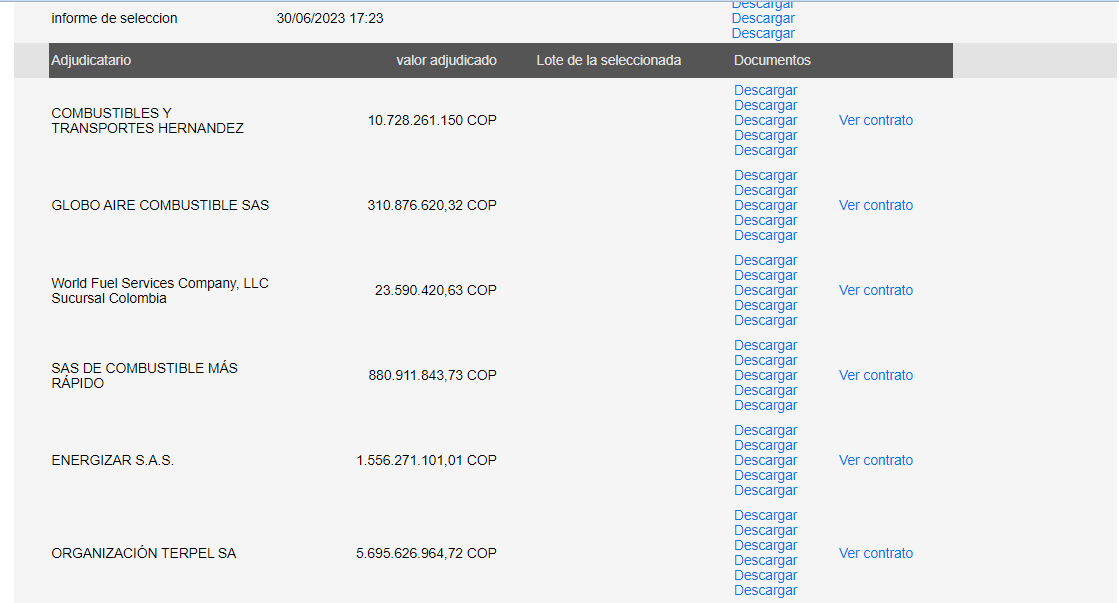1119x603 pixels.
Task: Select the informe de seleccion label
Action: [x=114, y=18]
